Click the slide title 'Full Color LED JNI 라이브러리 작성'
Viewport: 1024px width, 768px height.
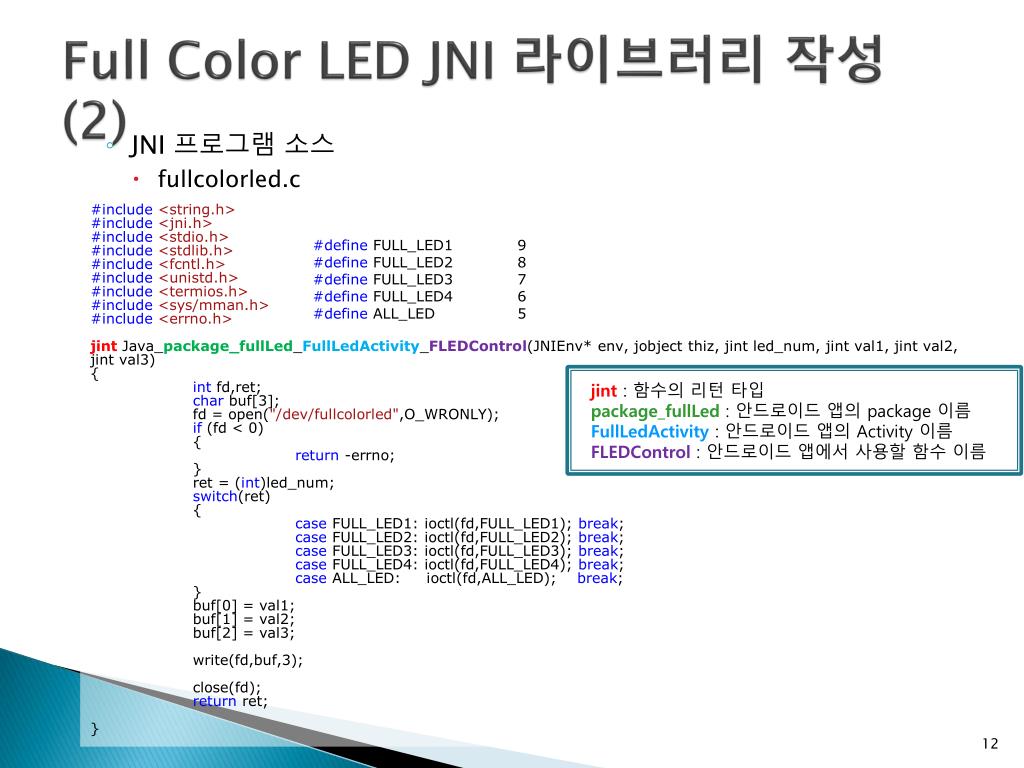tap(473, 61)
